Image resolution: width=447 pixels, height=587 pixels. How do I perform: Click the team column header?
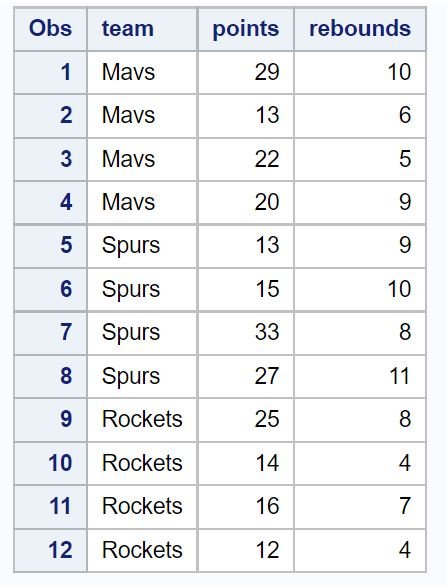(142, 29)
